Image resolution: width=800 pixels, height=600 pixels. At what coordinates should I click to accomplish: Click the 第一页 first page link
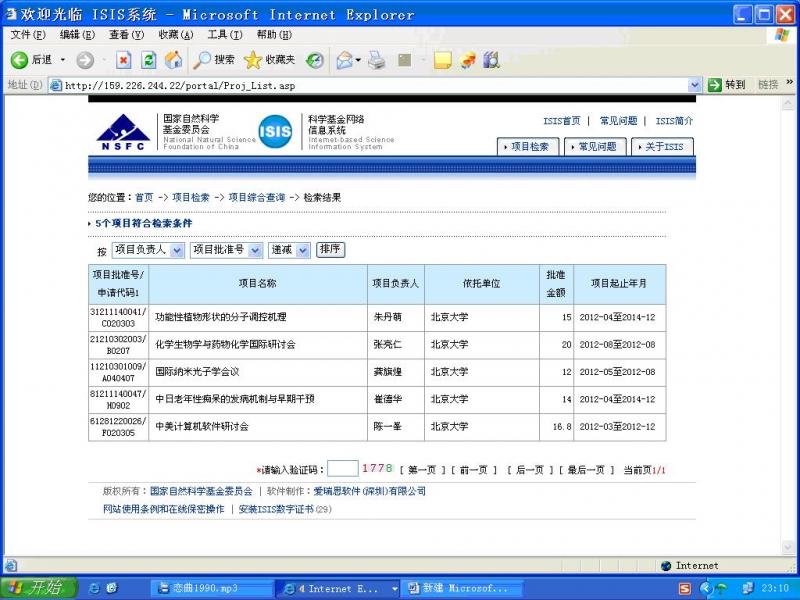[x=422, y=470]
